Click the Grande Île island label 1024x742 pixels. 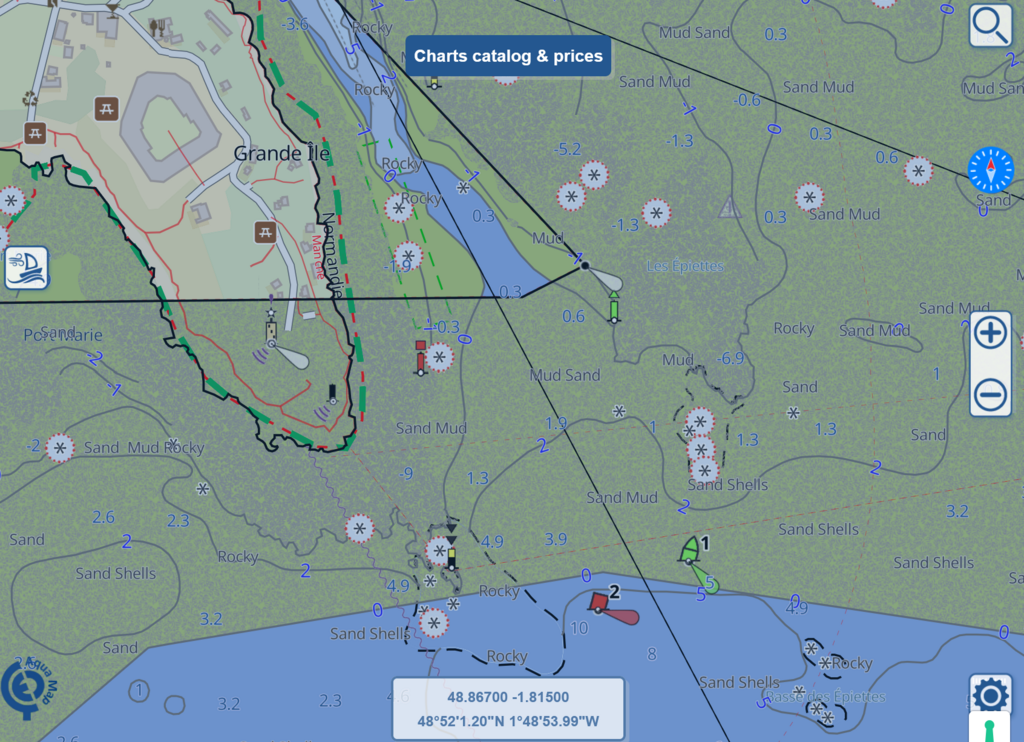[x=281, y=153]
